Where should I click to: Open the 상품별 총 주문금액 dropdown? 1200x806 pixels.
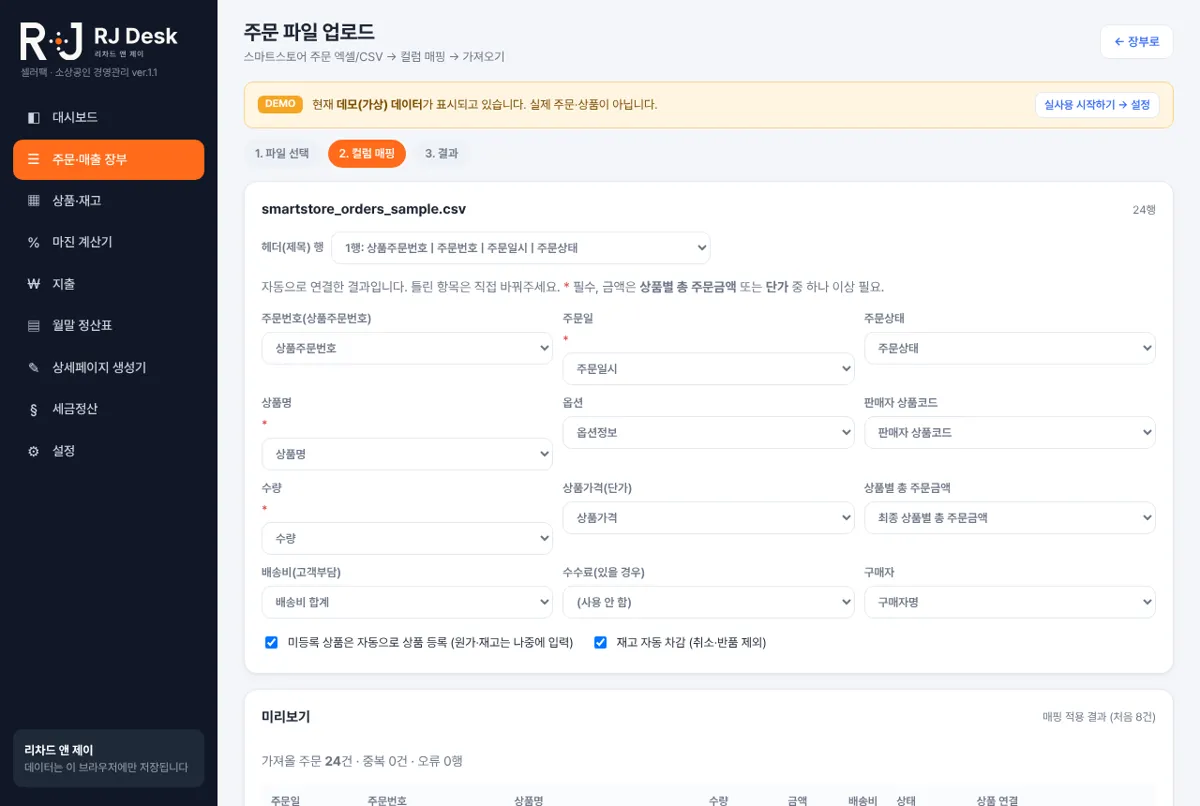click(x=1010, y=518)
